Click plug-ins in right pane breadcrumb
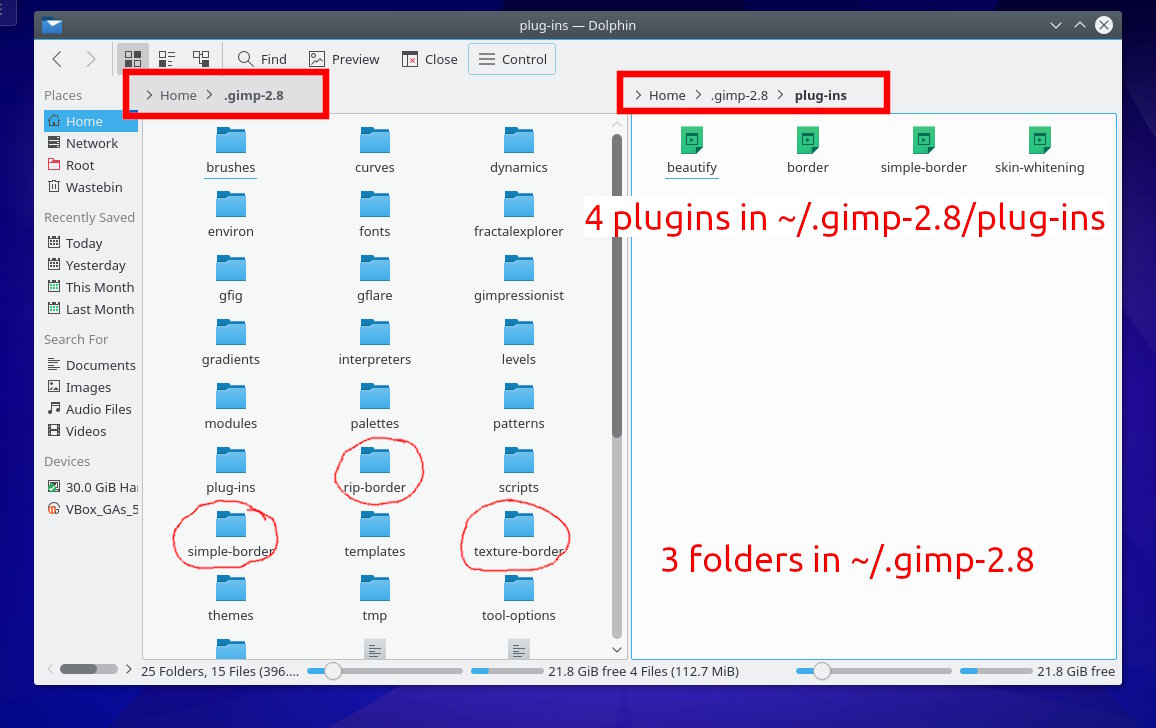Screen dimensions: 1156x728 821,95
